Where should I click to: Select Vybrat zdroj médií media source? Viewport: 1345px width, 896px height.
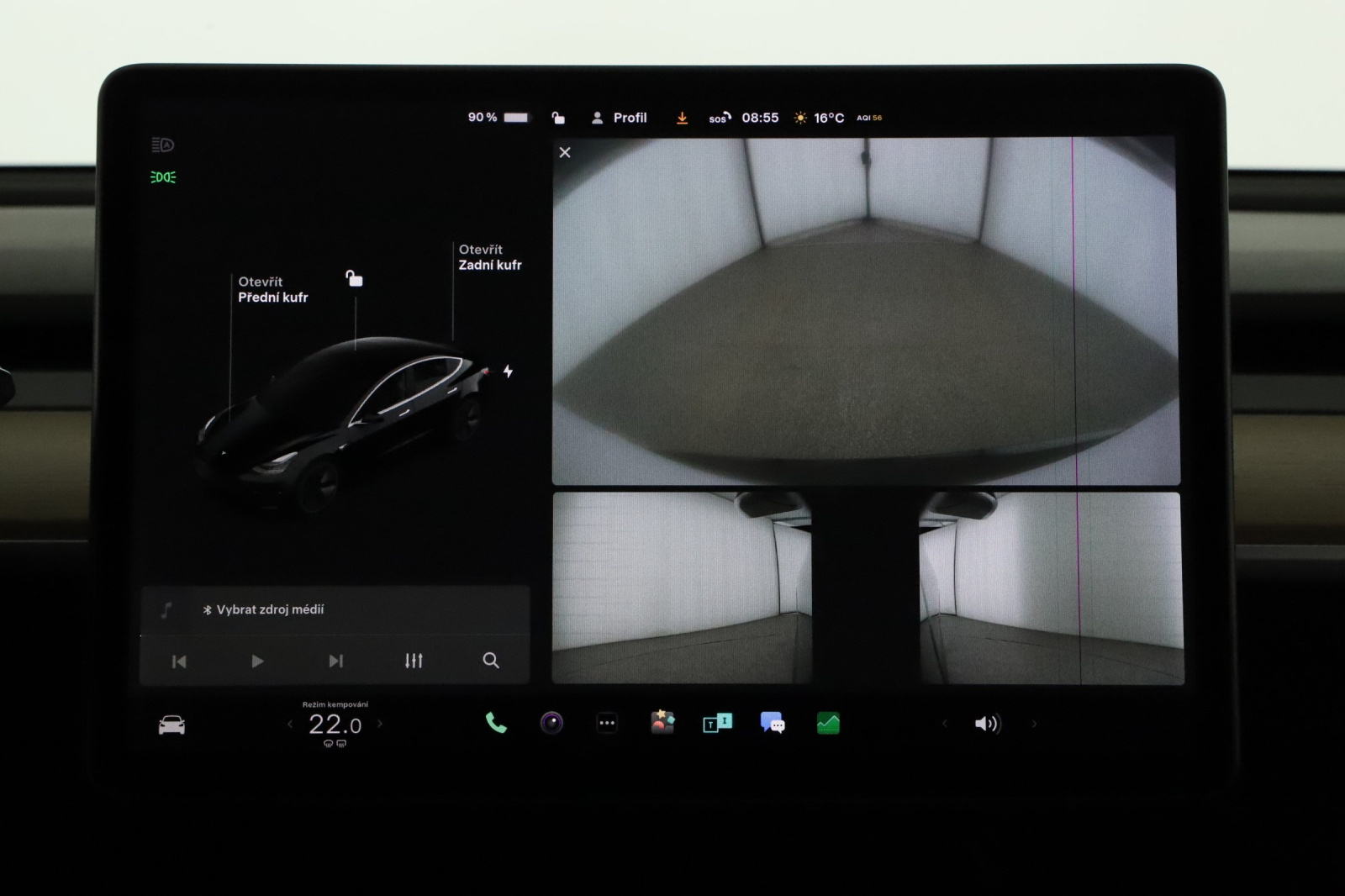pyautogui.click(x=269, y=609)
